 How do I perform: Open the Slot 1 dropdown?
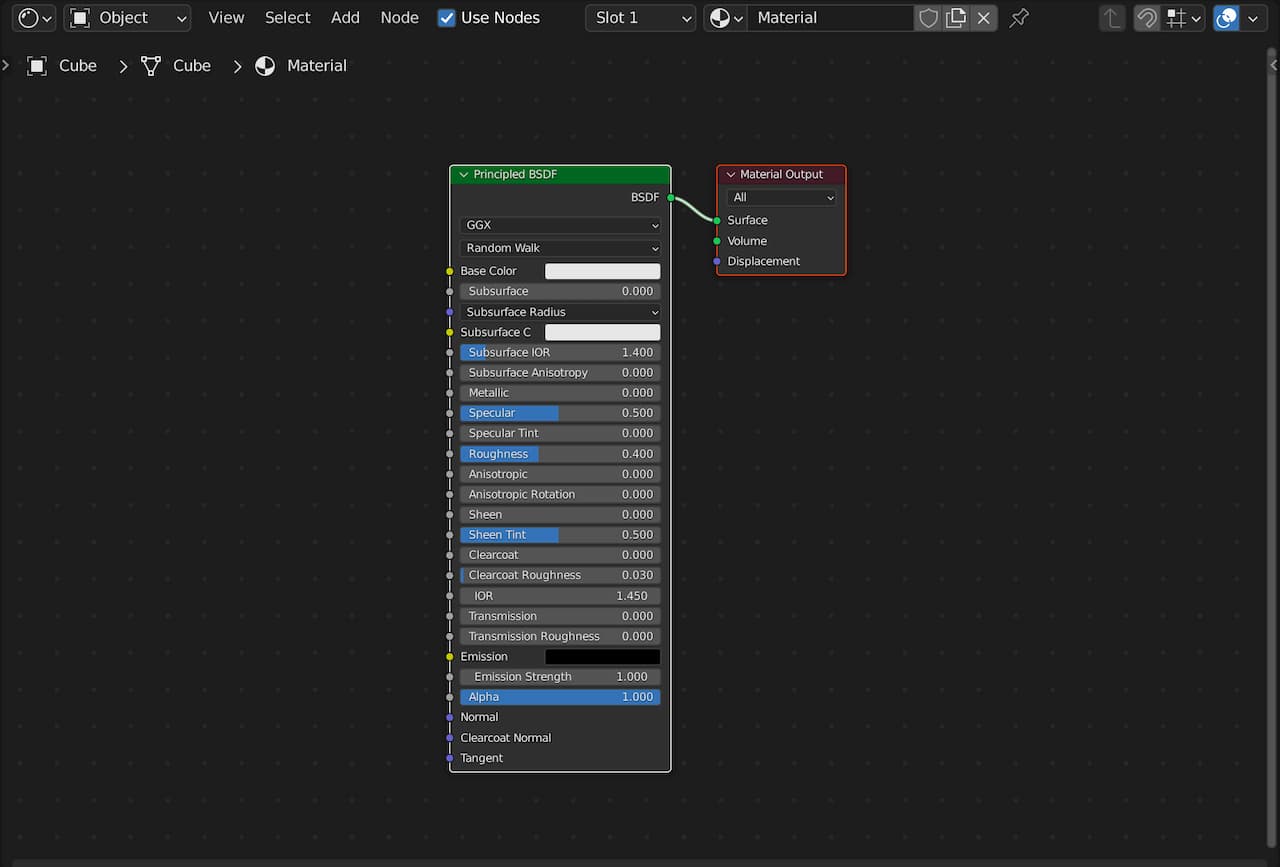(641, 18)
